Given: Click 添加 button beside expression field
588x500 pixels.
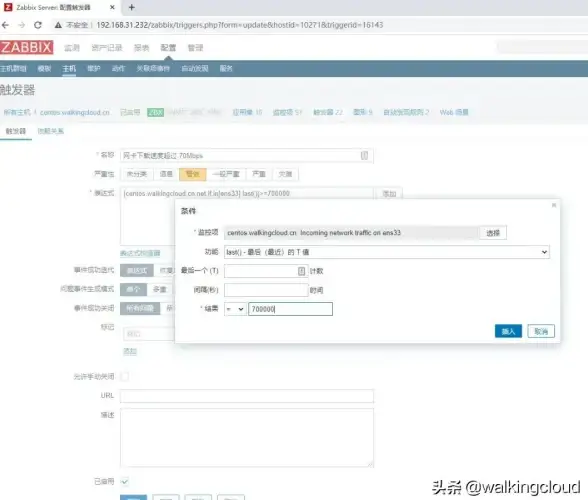Looking at the screenshot, I should coord(389,194).
